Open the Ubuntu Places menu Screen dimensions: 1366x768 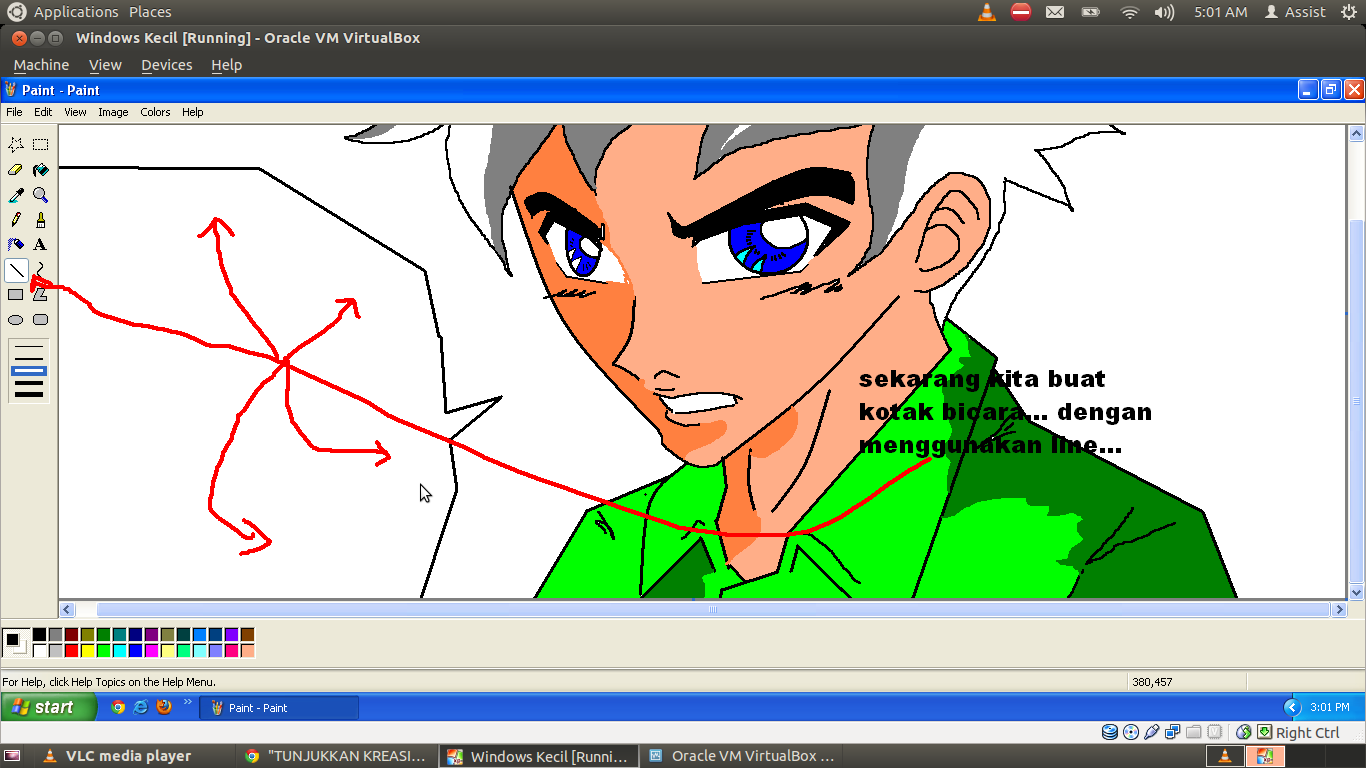point(150,12)
